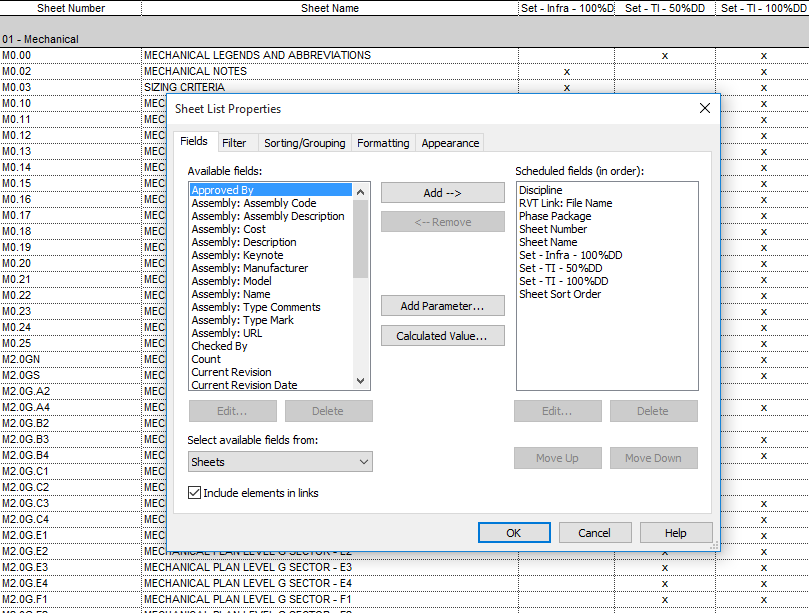The width and height of the screenshot is (809, 613).
Task: Switch to the Filter tab
Action: pos(234,143)
